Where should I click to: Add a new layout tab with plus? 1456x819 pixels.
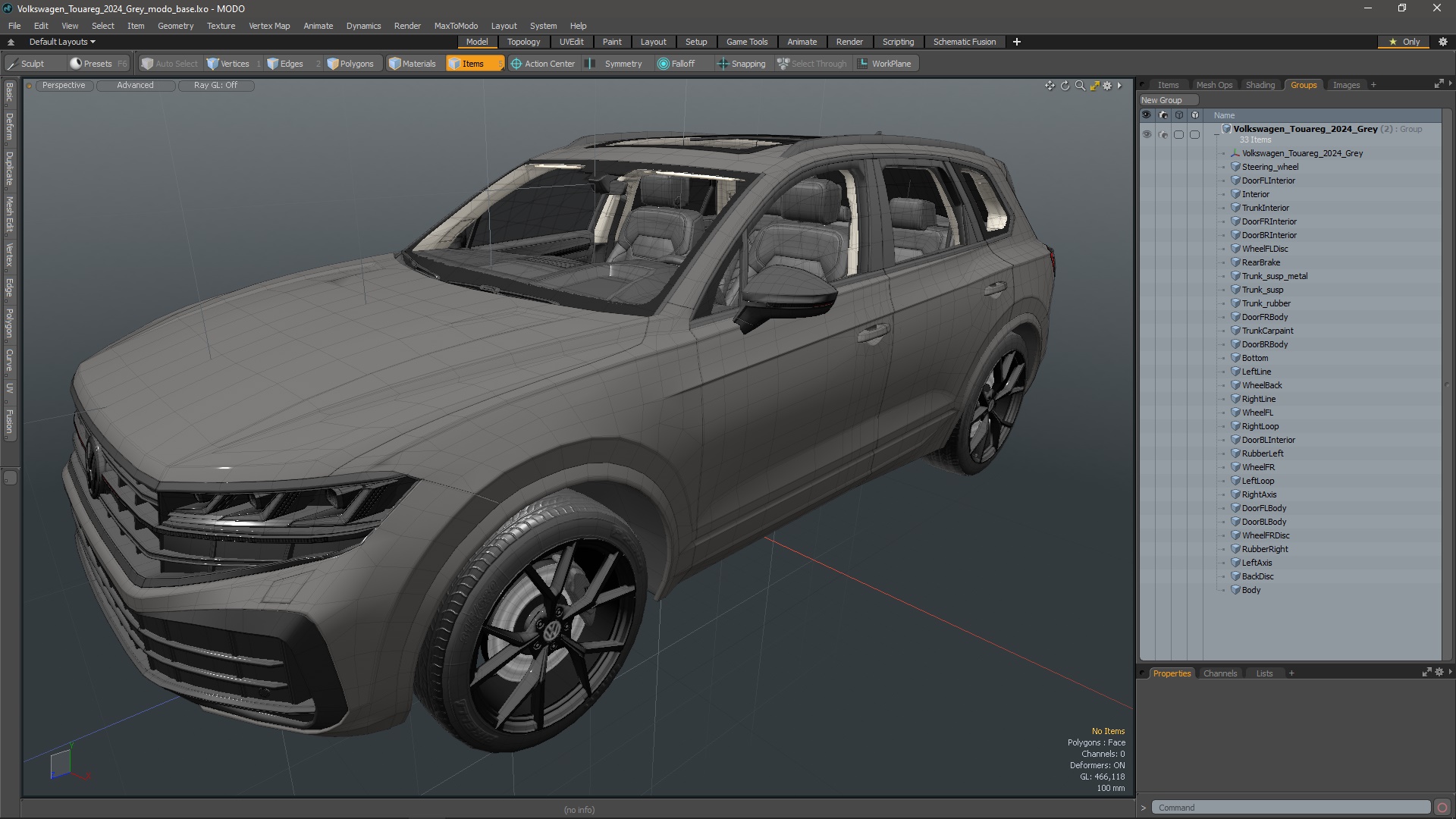(1017, 42)
